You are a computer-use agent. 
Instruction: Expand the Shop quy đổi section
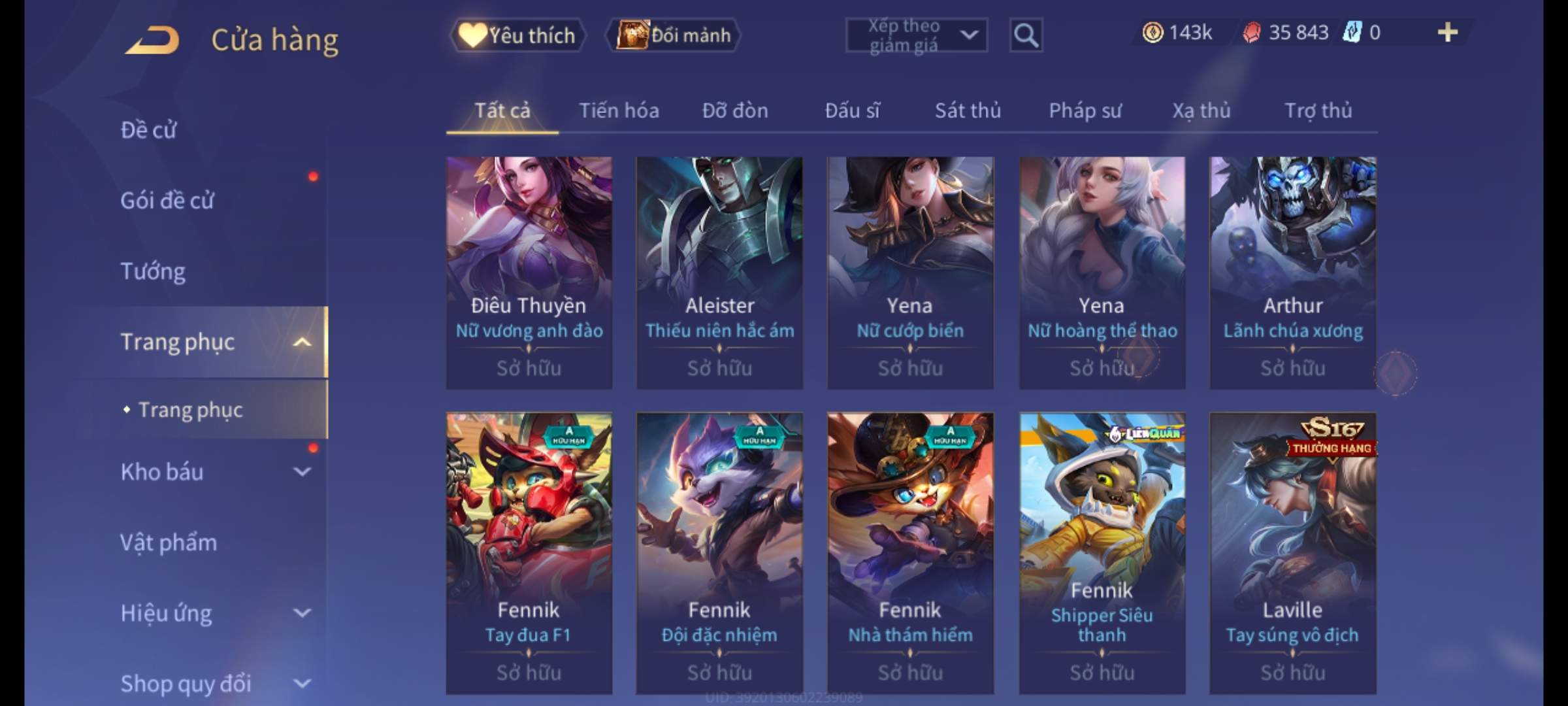point(302,683)
